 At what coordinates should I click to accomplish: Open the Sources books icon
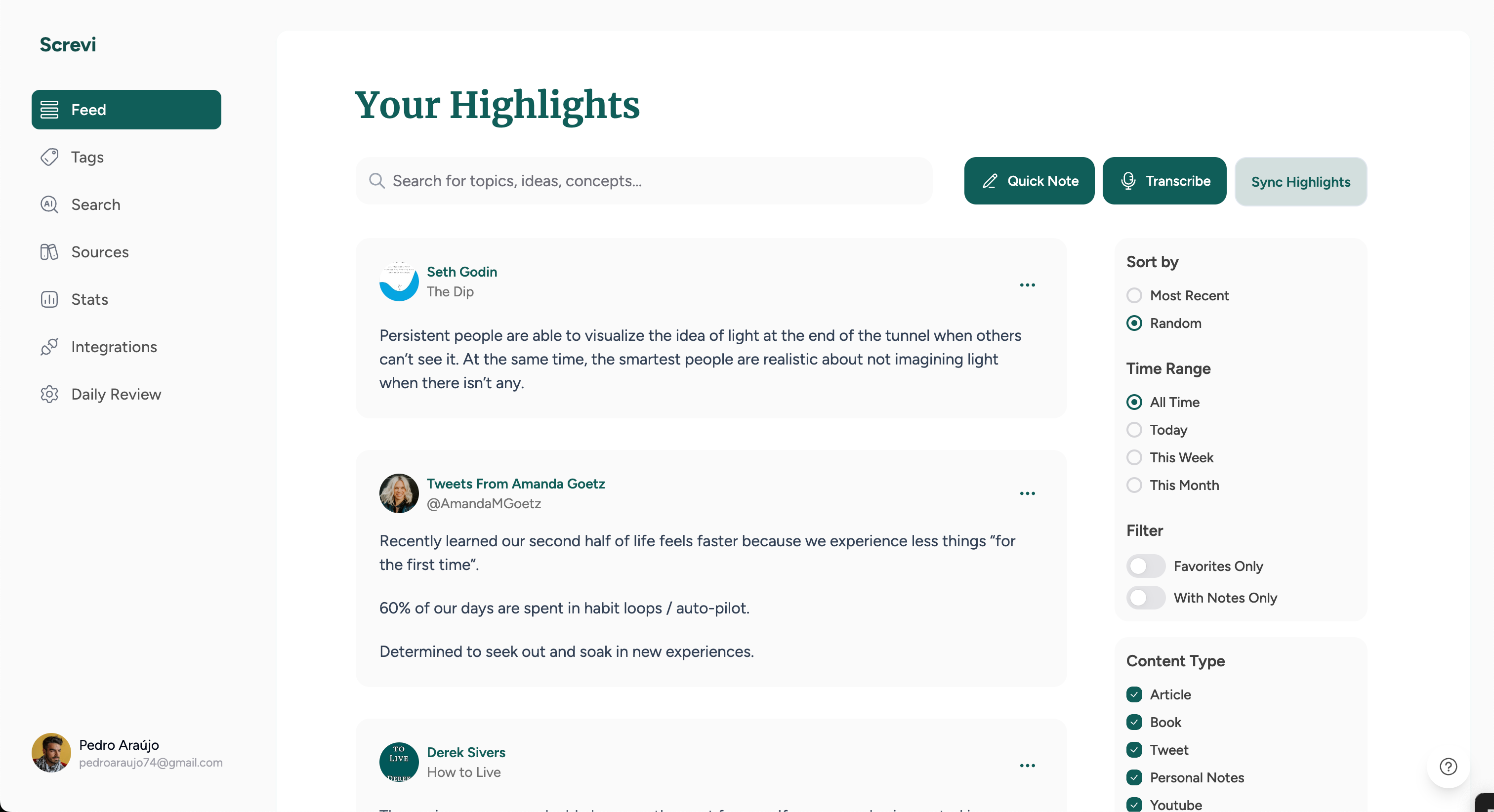[49, 252]
